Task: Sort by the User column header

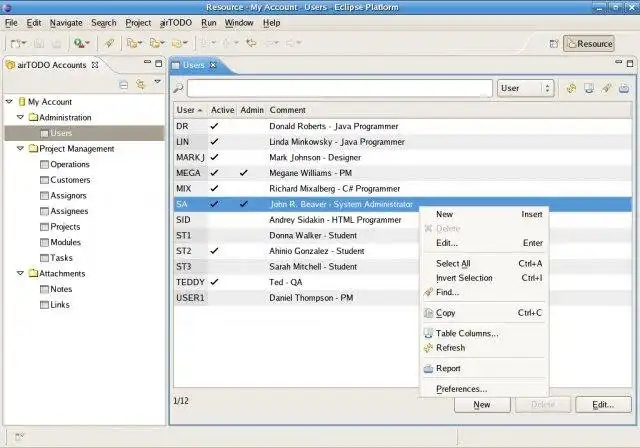Action: tap(190, 110)
